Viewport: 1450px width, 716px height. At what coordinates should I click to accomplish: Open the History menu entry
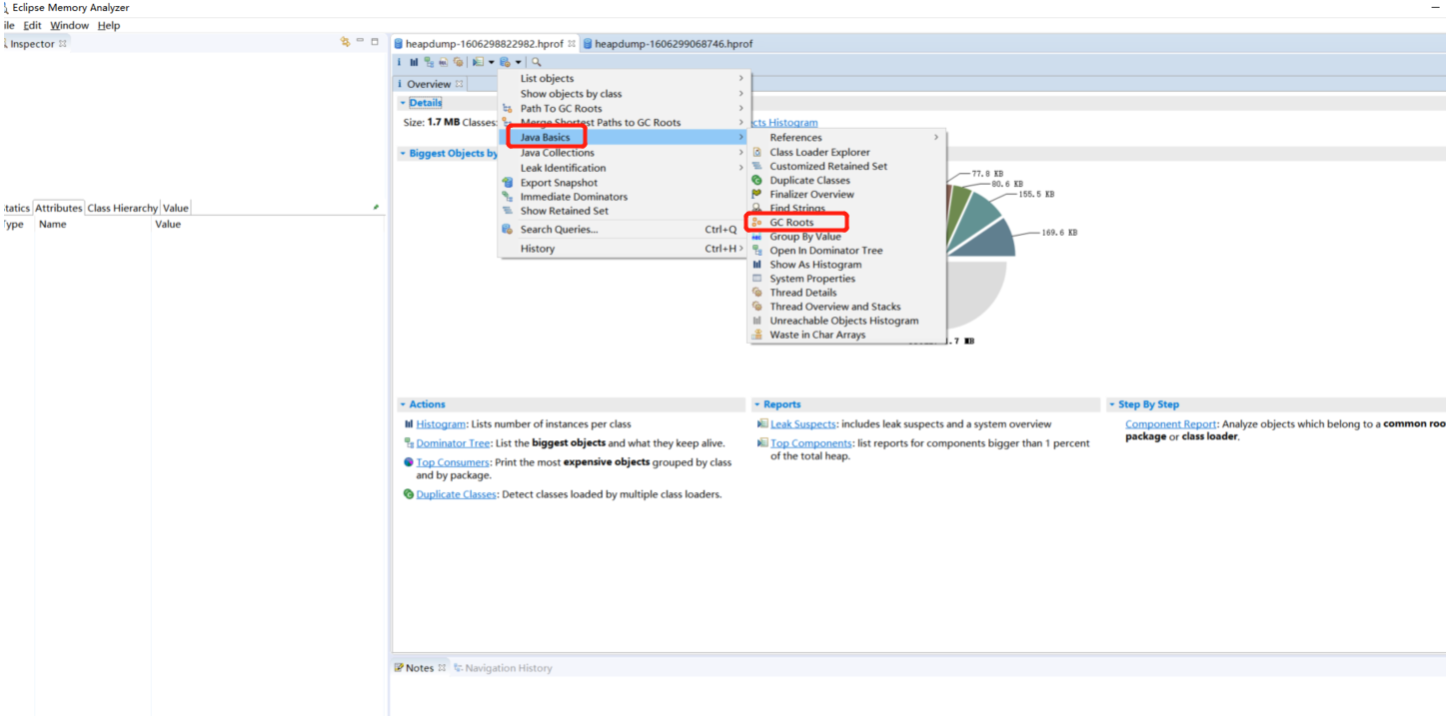537,249
